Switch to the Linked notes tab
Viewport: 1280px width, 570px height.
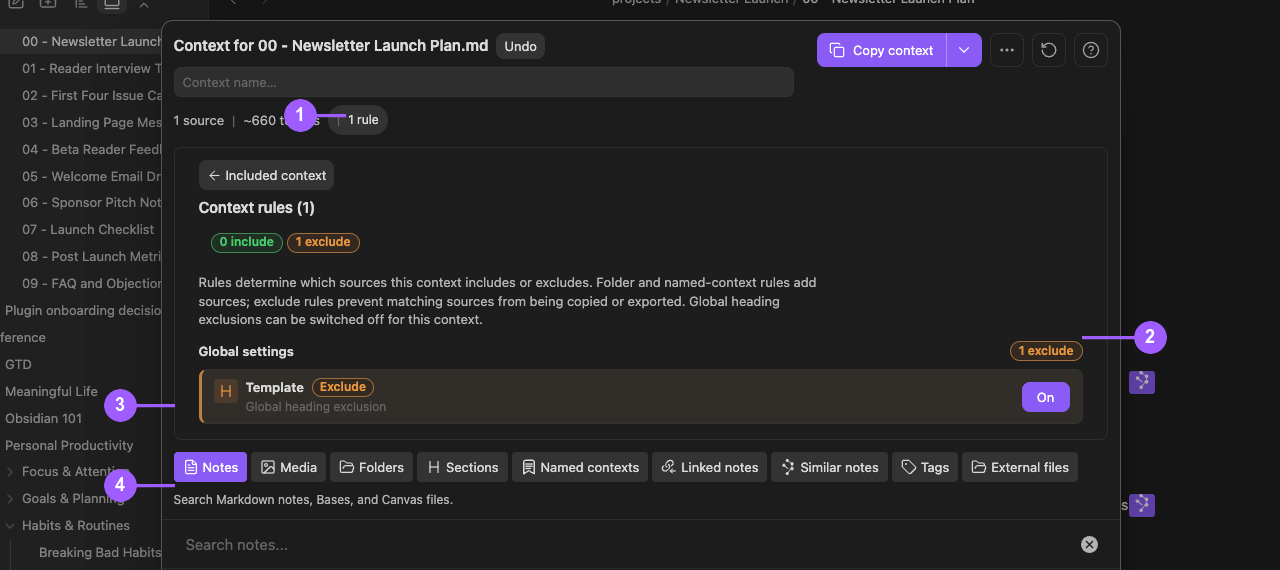[x=709, y=467]
